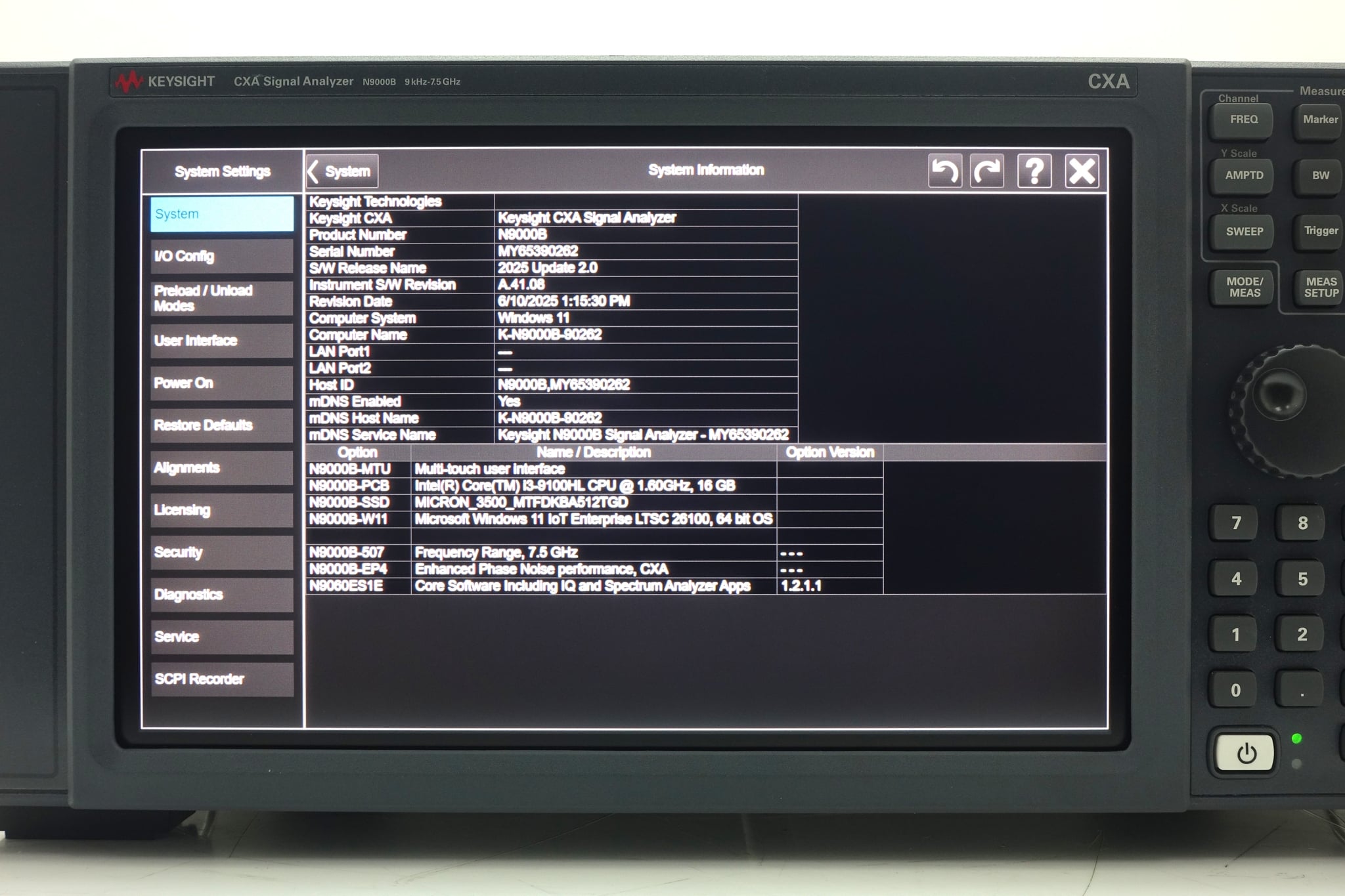
Task: Select the N9000B-PCB option row
Action: [594, 486]
